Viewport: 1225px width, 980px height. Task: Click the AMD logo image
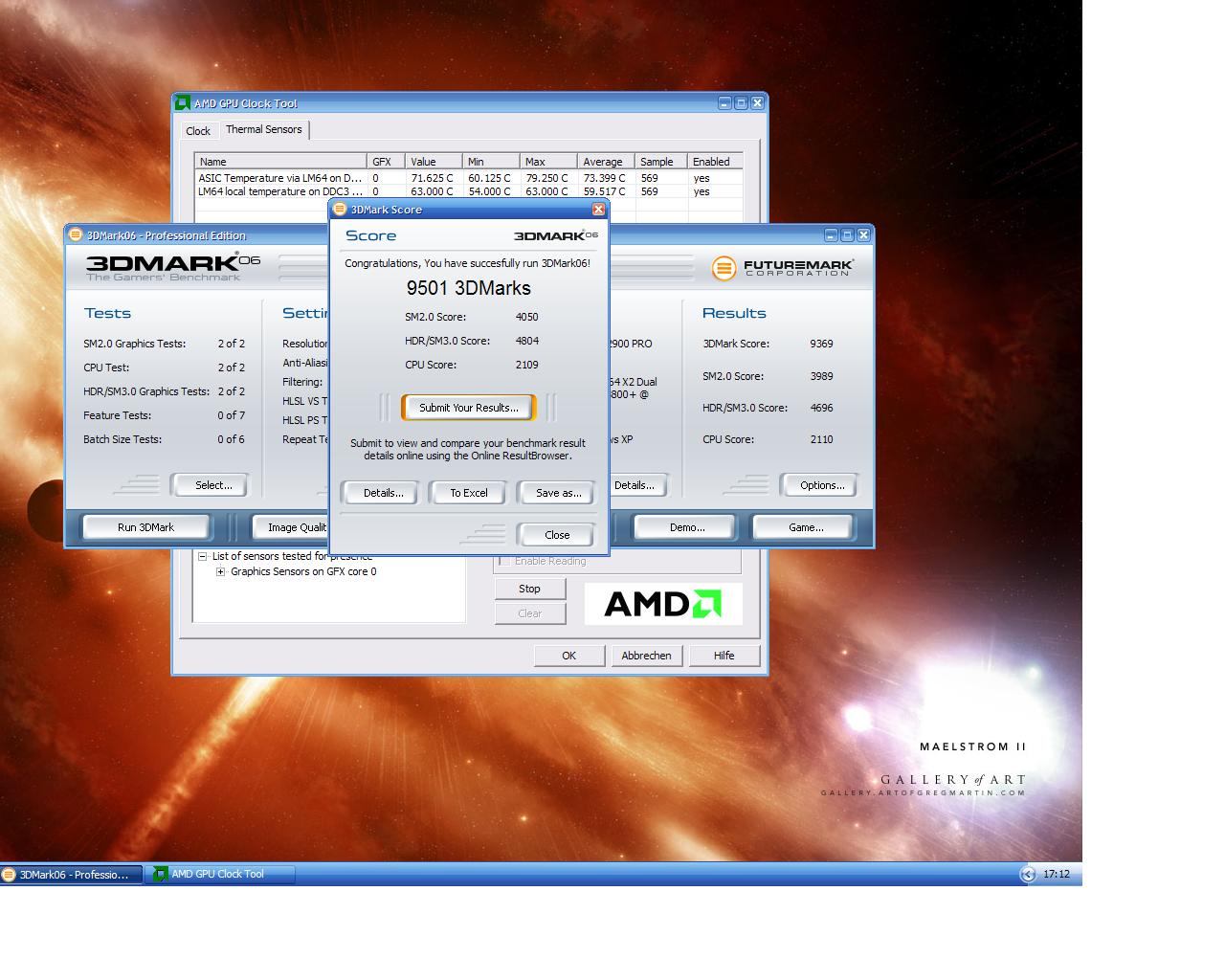[x=663, y=604]
